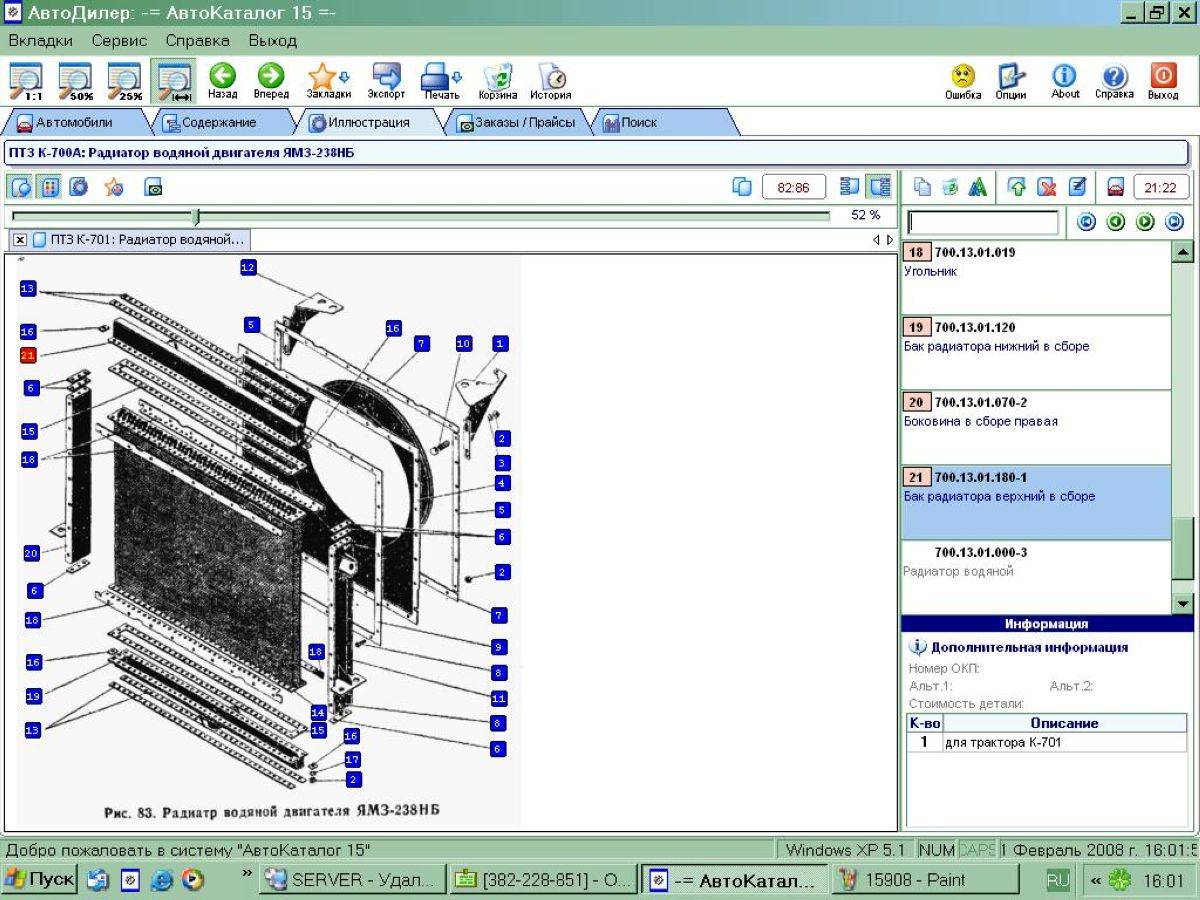Open the Вкладки menu
Image resolution: width=1200 pixels, height=900 pixels.
(x=40, y=41)
